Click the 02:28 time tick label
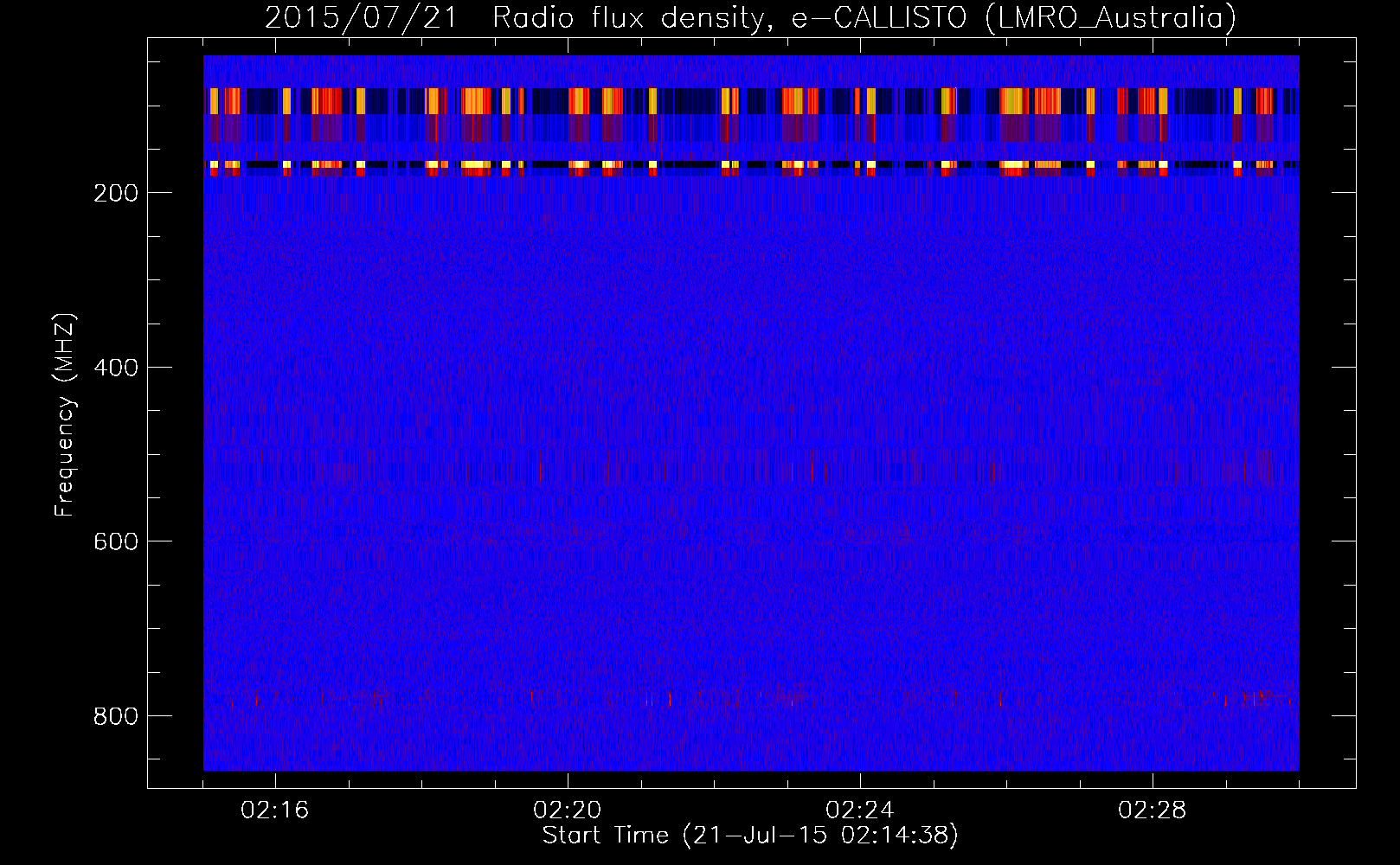 coord(1153,811)
